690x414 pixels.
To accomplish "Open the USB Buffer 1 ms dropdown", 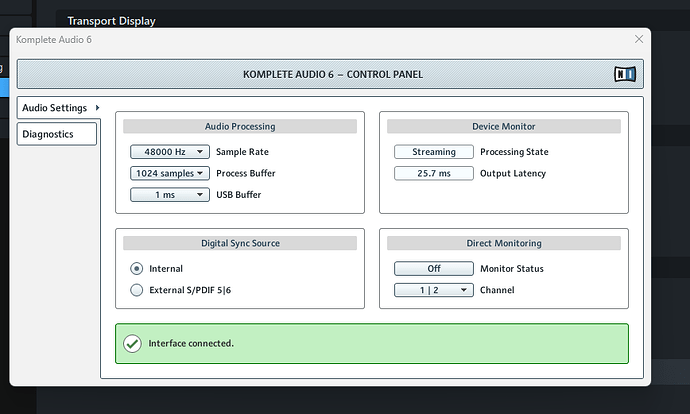I will (170, 194).
